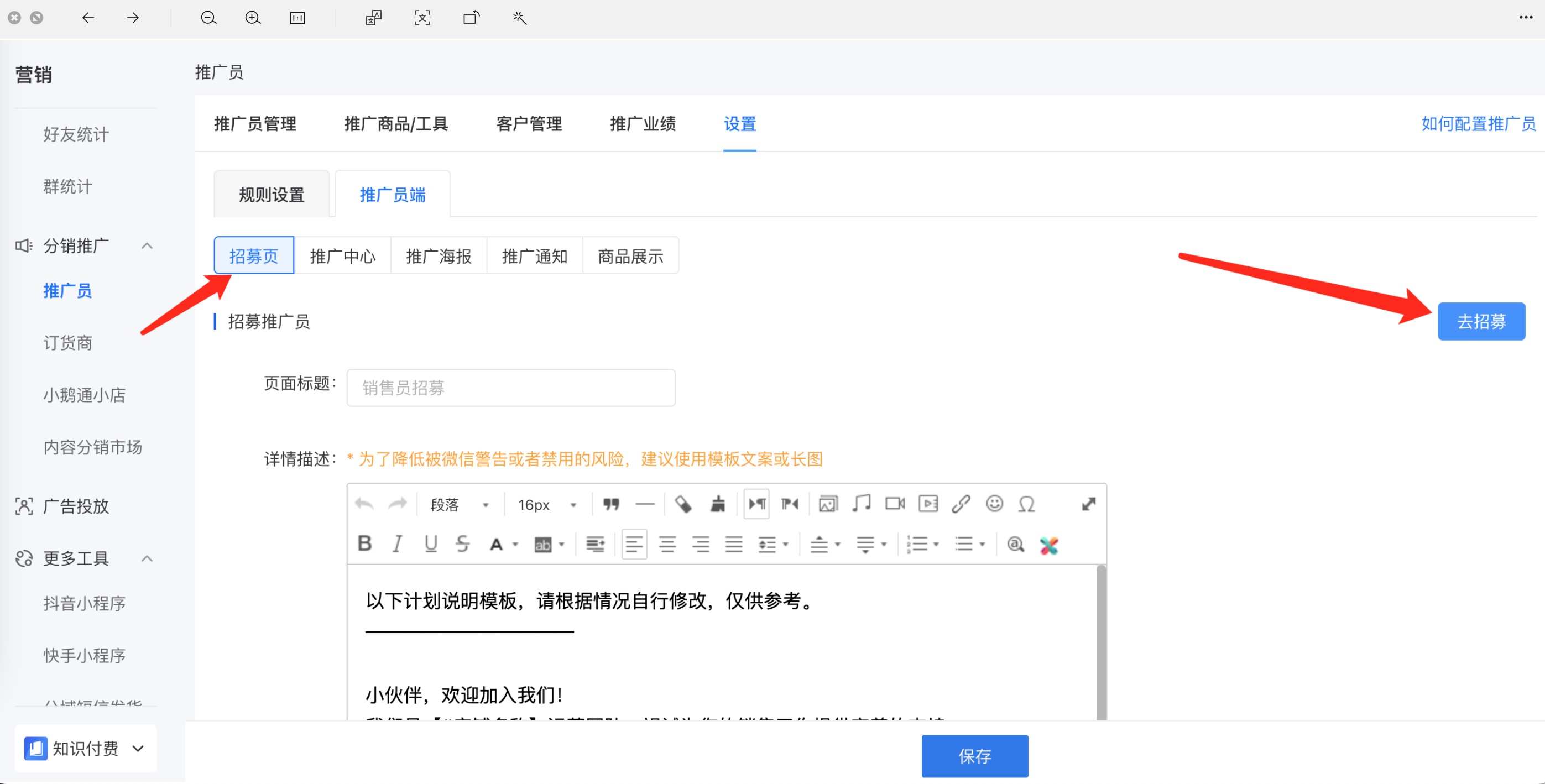1545x784 pixels.
Task: Insert special character with Omega icon
Action: [1027, 504]
